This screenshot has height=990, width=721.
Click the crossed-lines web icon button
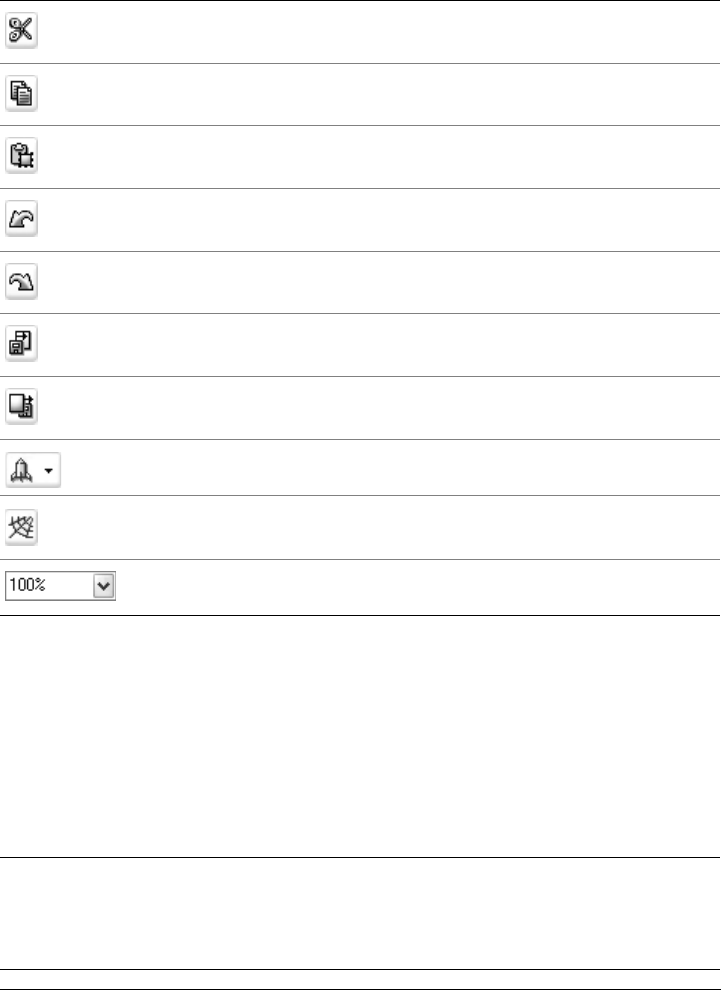(x=21, y=527)
